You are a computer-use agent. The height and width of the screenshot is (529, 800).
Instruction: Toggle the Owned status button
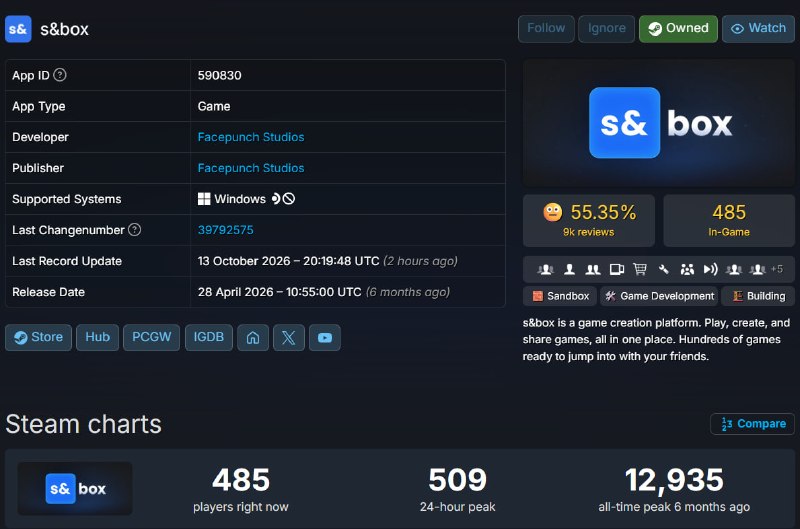coord(678,29)
